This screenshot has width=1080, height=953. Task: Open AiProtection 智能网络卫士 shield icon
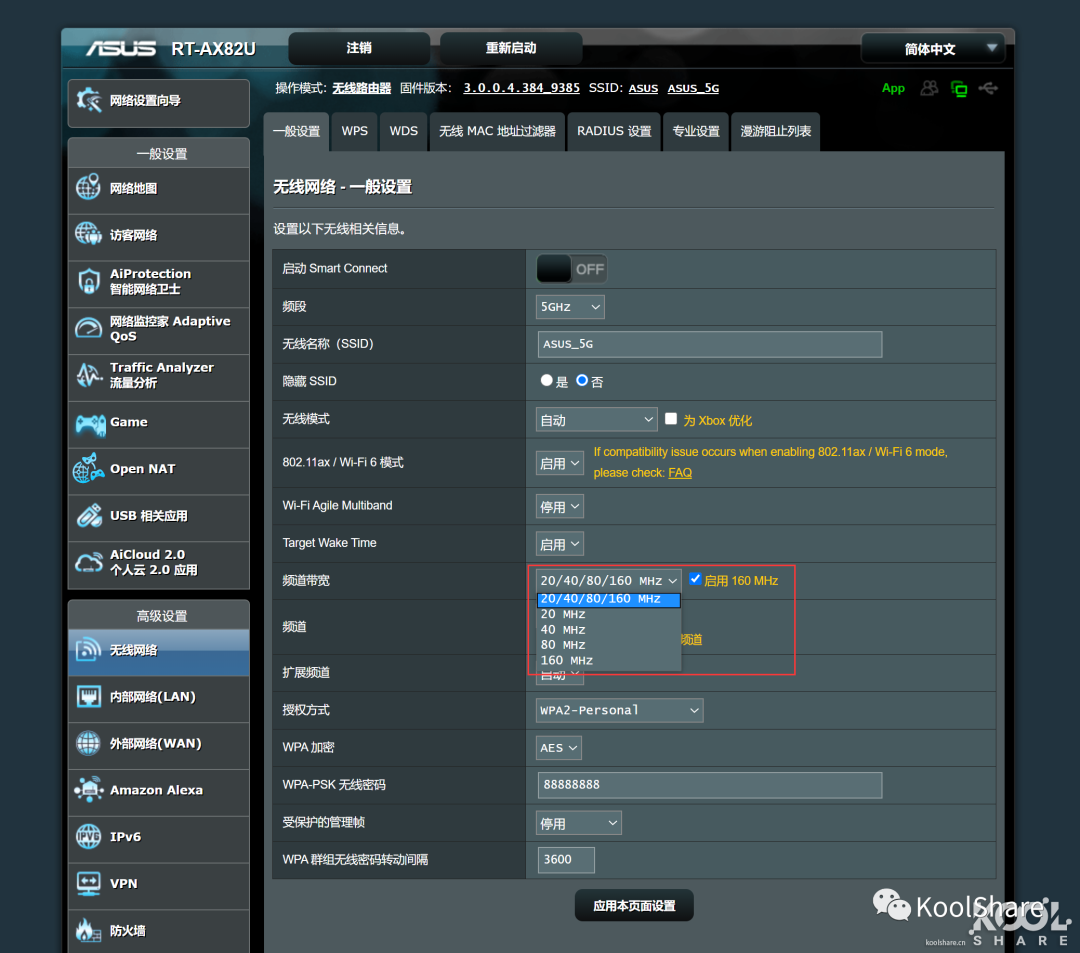(x=88, y=281)
